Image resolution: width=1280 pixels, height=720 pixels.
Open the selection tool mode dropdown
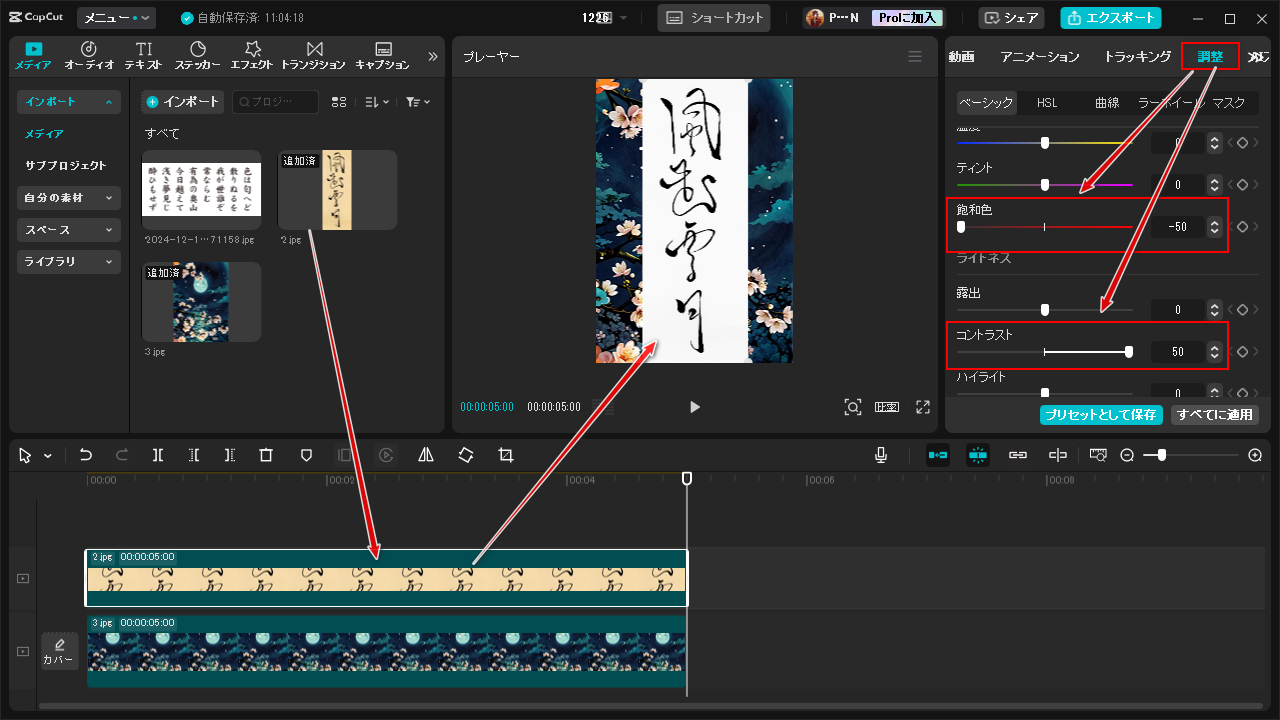coord(48,456)
